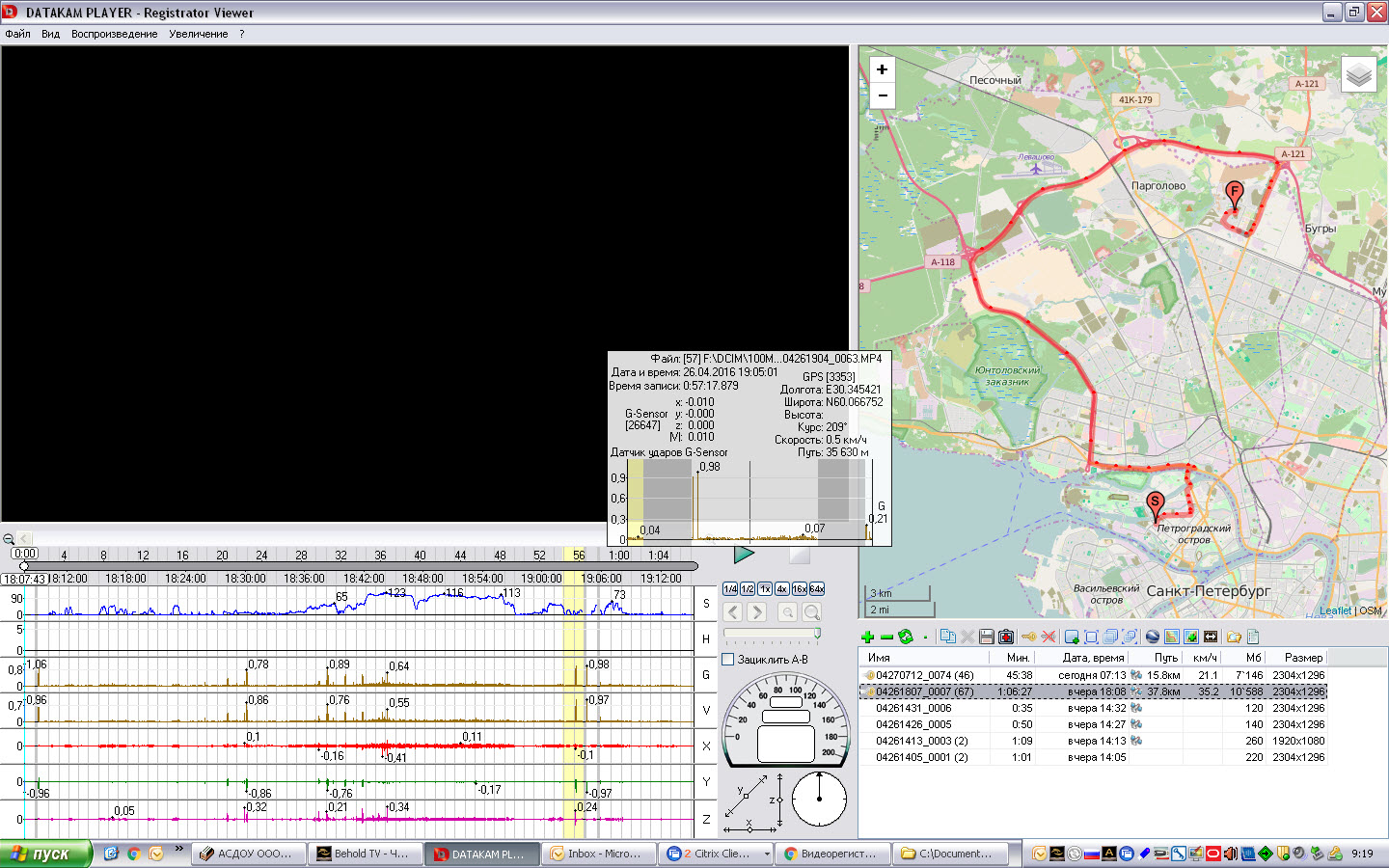Enable the Зациклить A-B checkbox
This screenshot has height=868, width=1389.
click(728, 660)
